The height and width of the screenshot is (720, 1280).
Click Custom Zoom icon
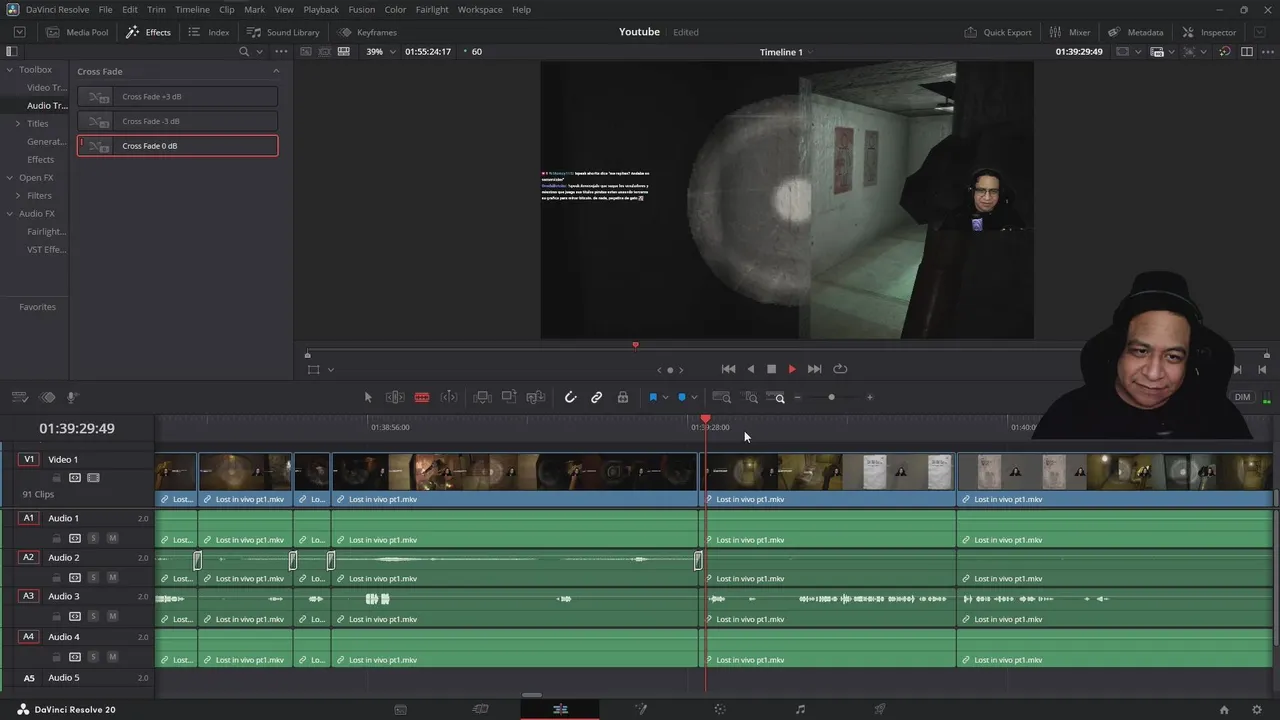pos(776,397)
